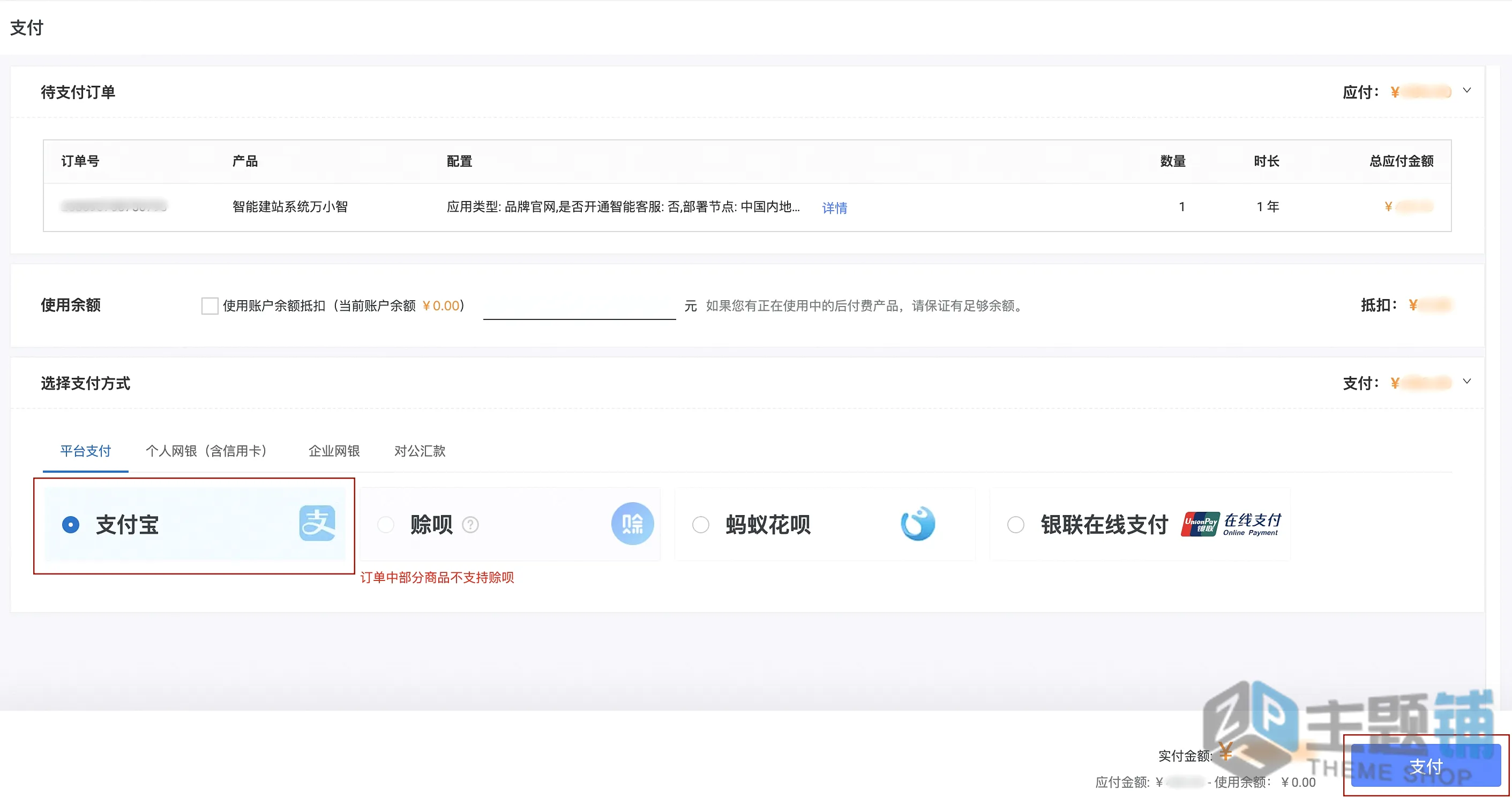This screenshot has width=1512, height=805.
Task: Click the 订单中部分商品不支持赊呗 warning text
Action: (x=437, y=578)
